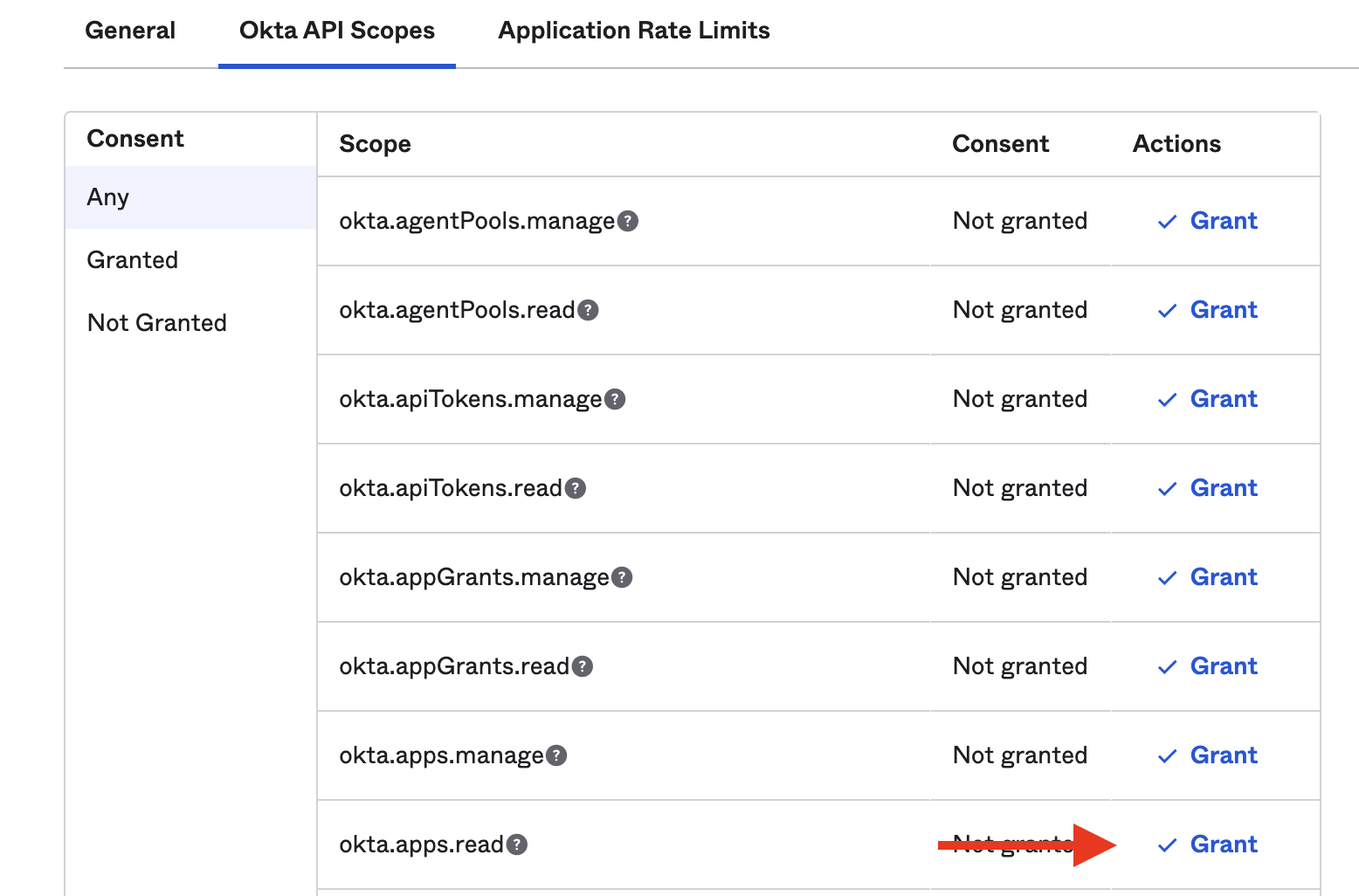Show help info for okta.apiTokens.read
The width and height of the screenshot is (1359, 896).
pos(575,489)
